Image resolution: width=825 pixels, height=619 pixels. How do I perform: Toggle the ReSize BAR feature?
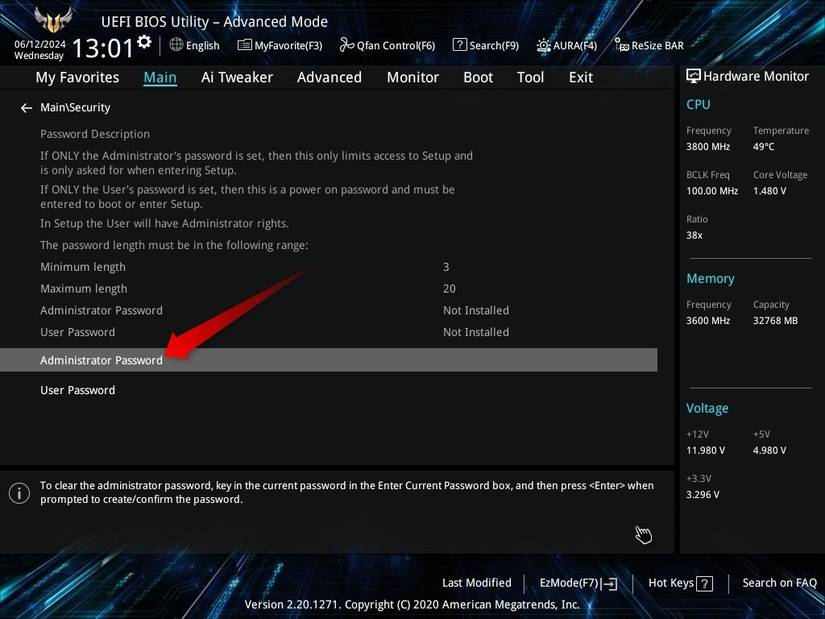pyautogui.click(x=647, y=45)
